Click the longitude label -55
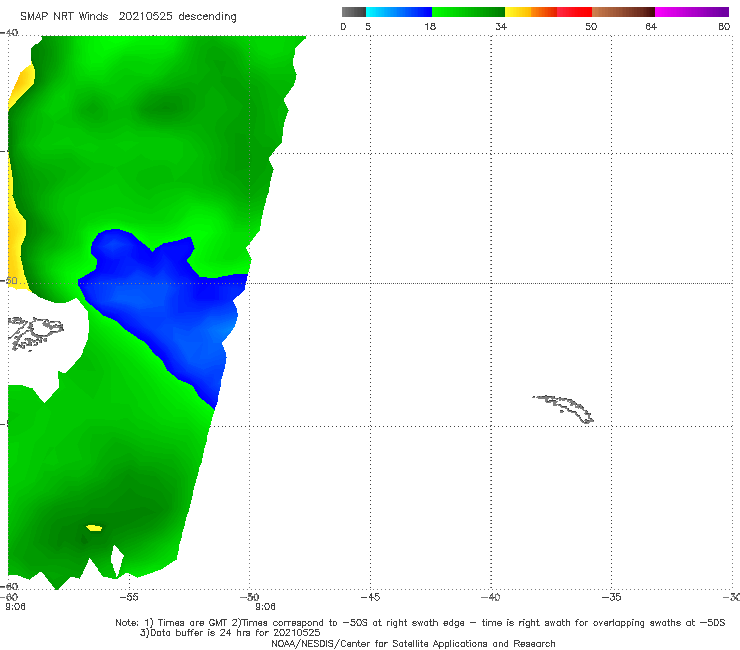Image resolution: width=740 pixels, height=650 pixels. pyautogui.click(x=129, y=598)
